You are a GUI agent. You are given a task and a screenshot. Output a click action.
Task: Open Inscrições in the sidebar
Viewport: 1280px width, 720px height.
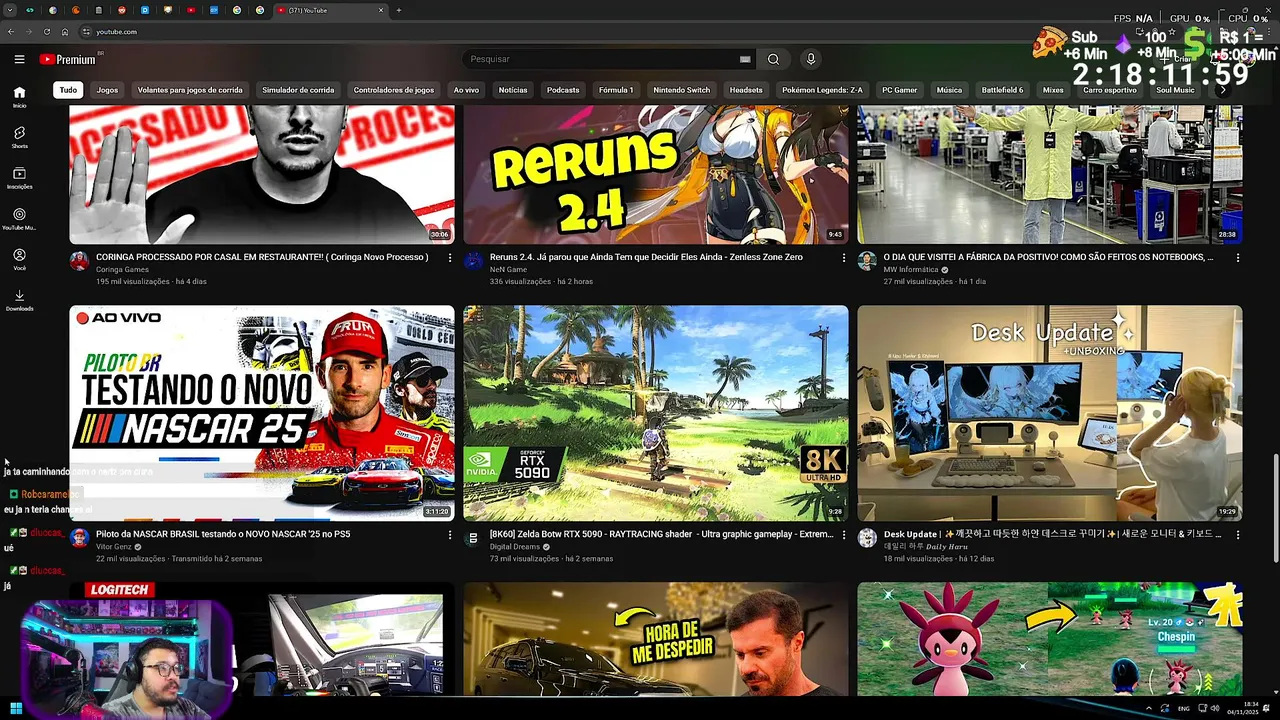click(x=19, y=178)
